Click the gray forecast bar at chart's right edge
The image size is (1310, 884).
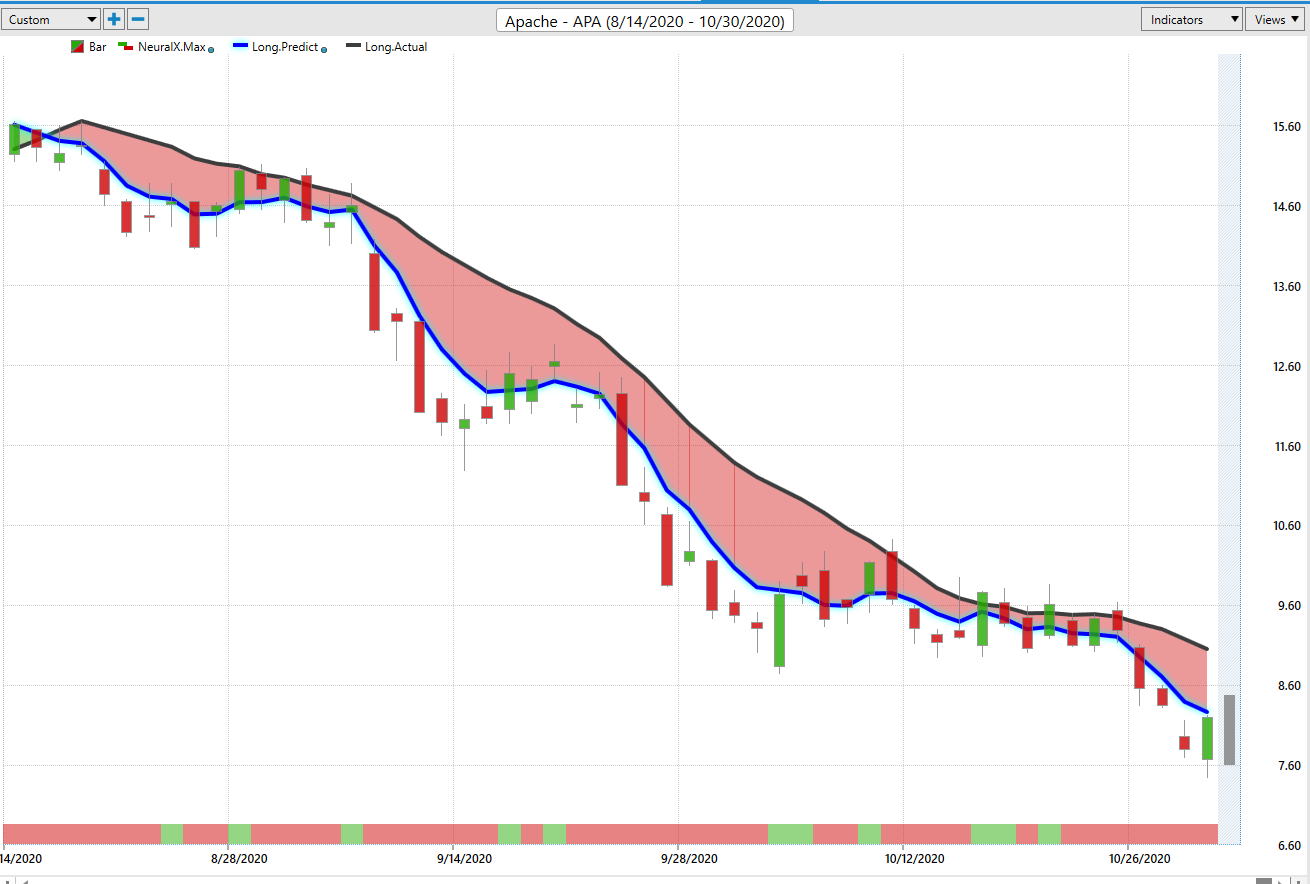[x=1229, y=730]
